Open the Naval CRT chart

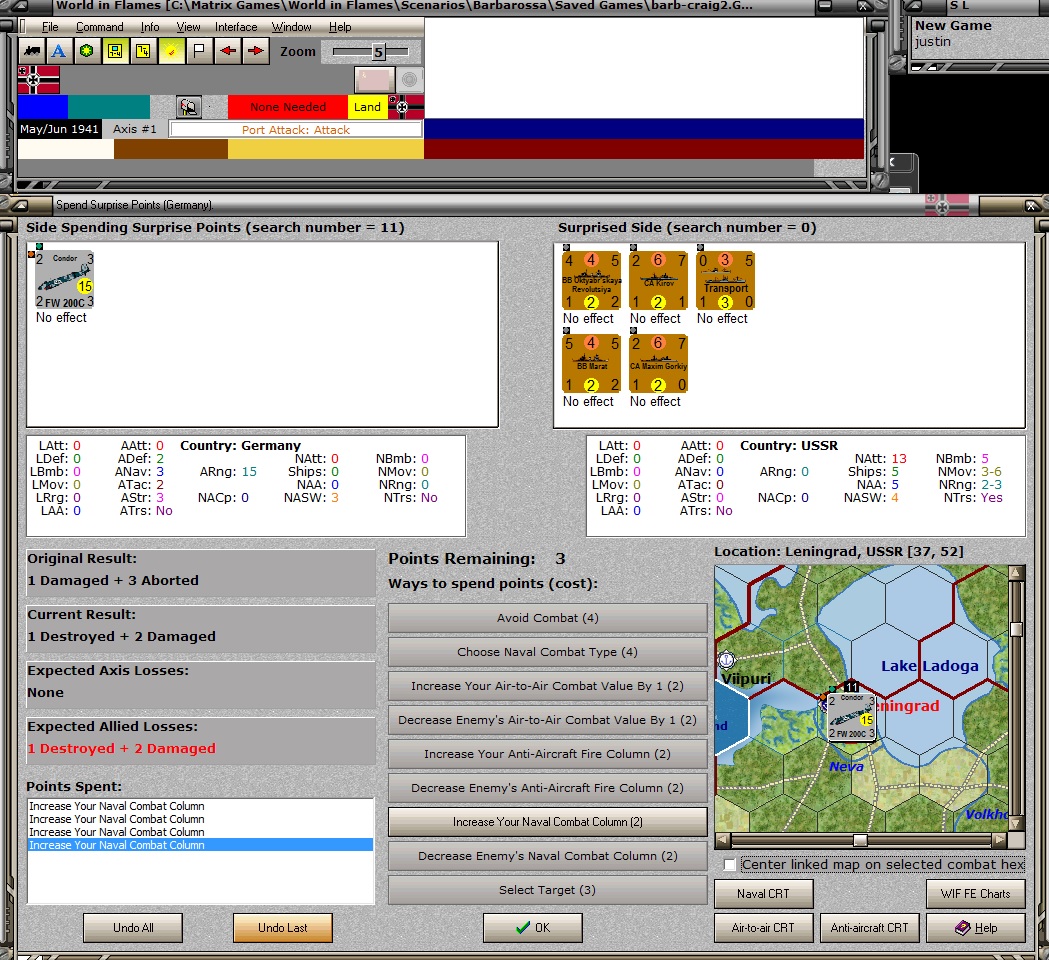coord(763,894)
